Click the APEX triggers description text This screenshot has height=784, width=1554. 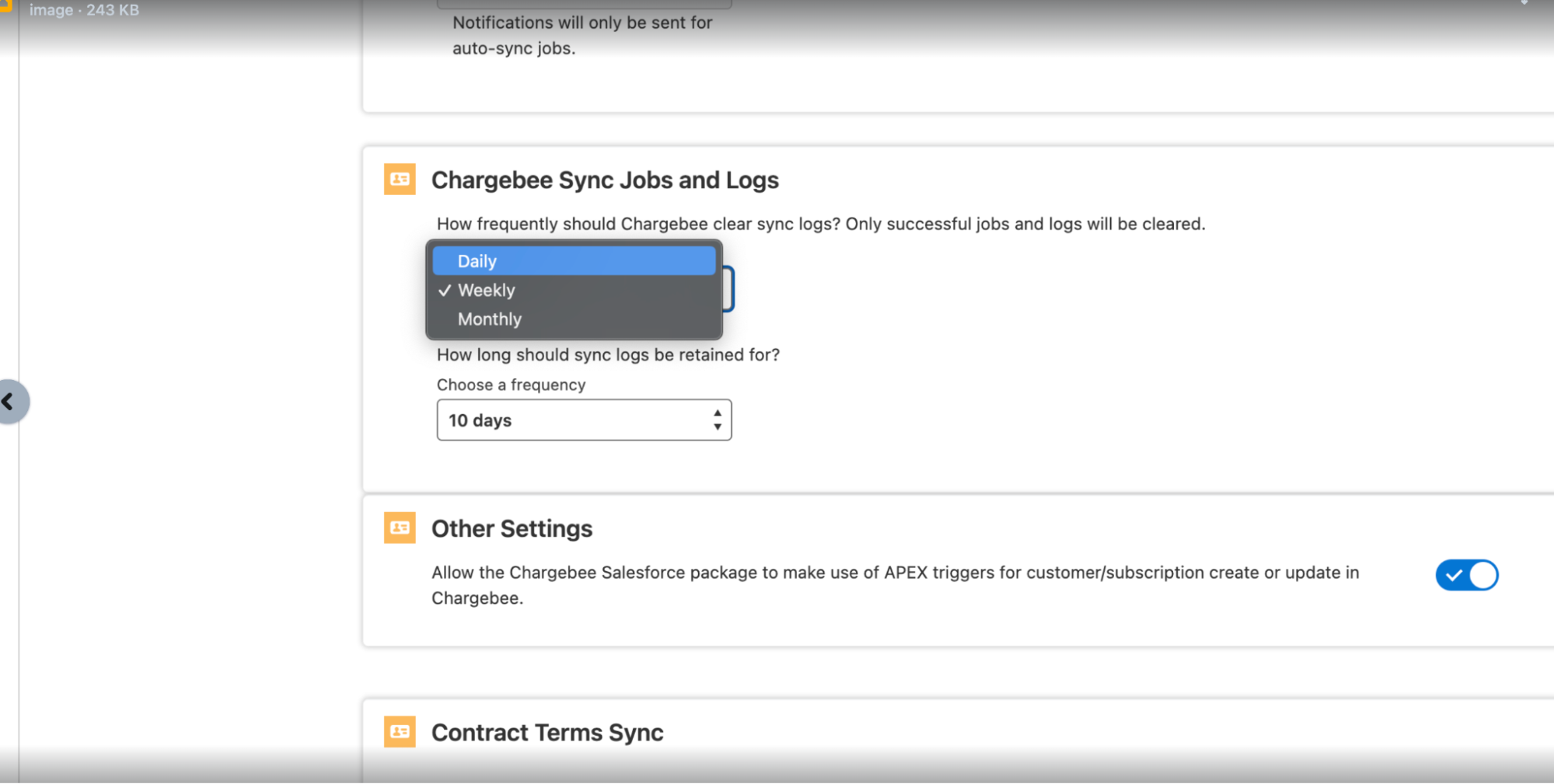tap(894, 573)
